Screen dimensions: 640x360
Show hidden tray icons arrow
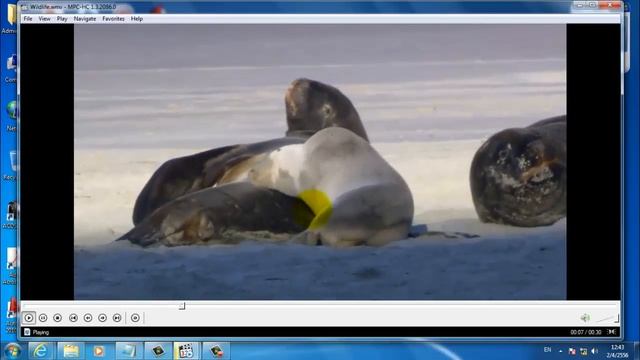pyautogui.click(x=560, y=351)
